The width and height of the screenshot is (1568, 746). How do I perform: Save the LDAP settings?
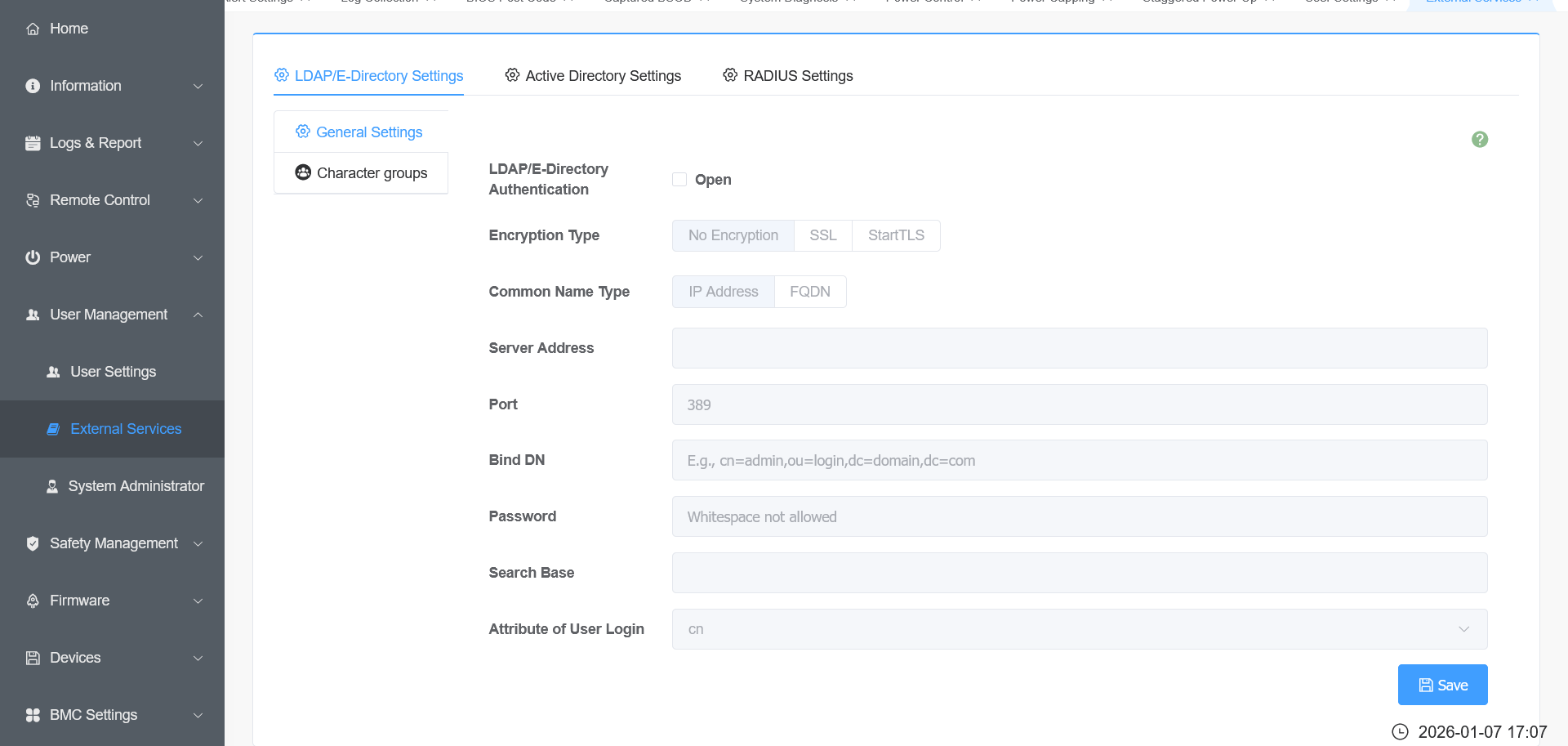1442,685
